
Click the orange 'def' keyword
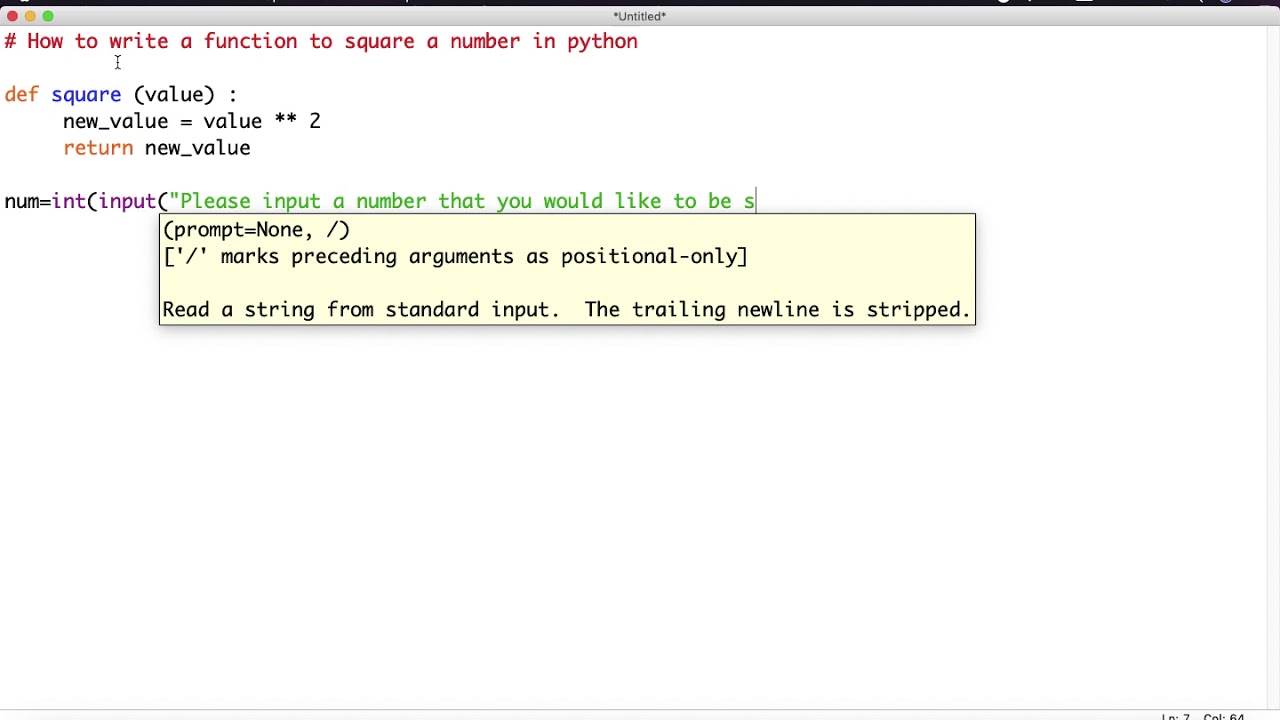21,94
